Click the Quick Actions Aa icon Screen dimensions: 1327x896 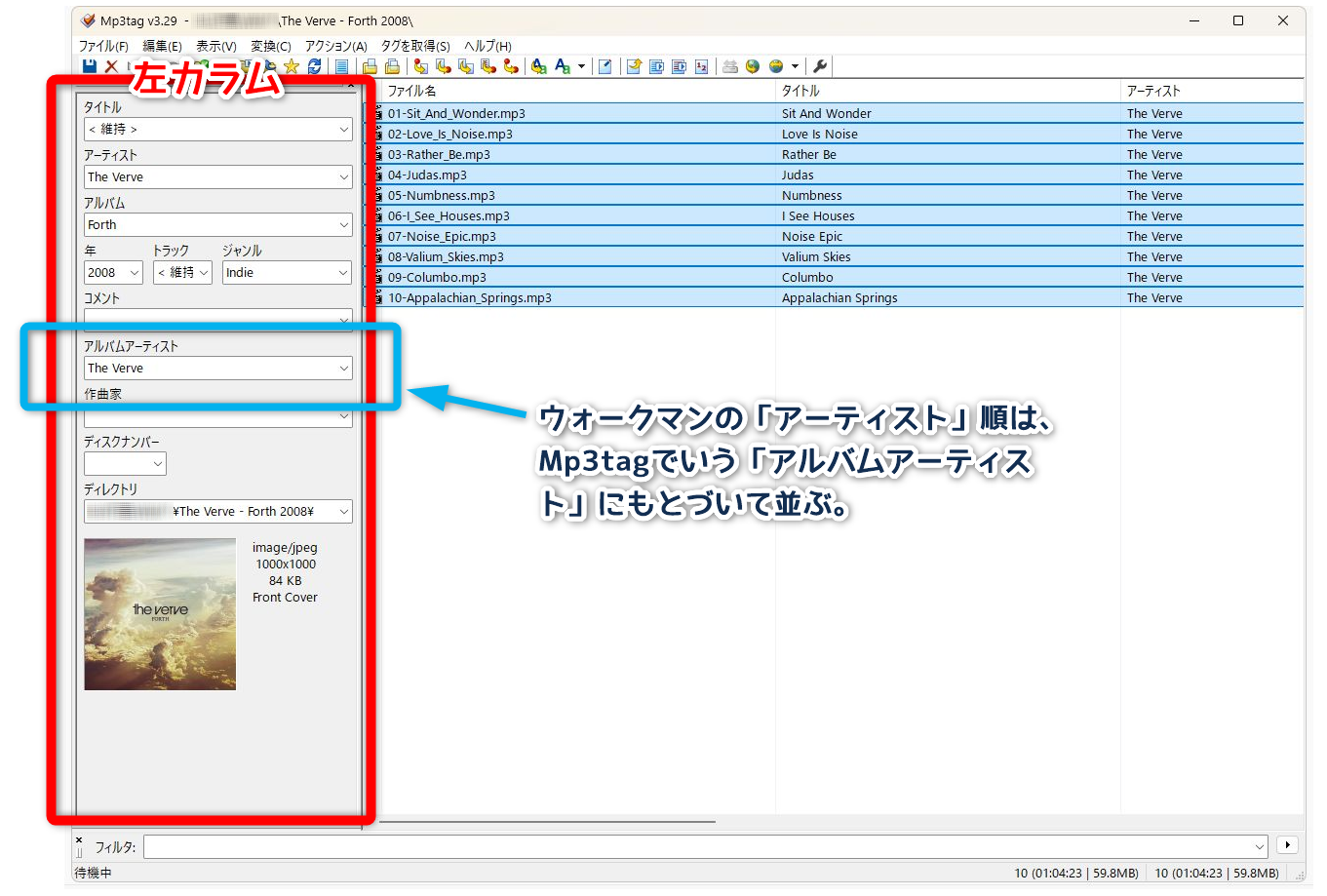pos(563,66)
